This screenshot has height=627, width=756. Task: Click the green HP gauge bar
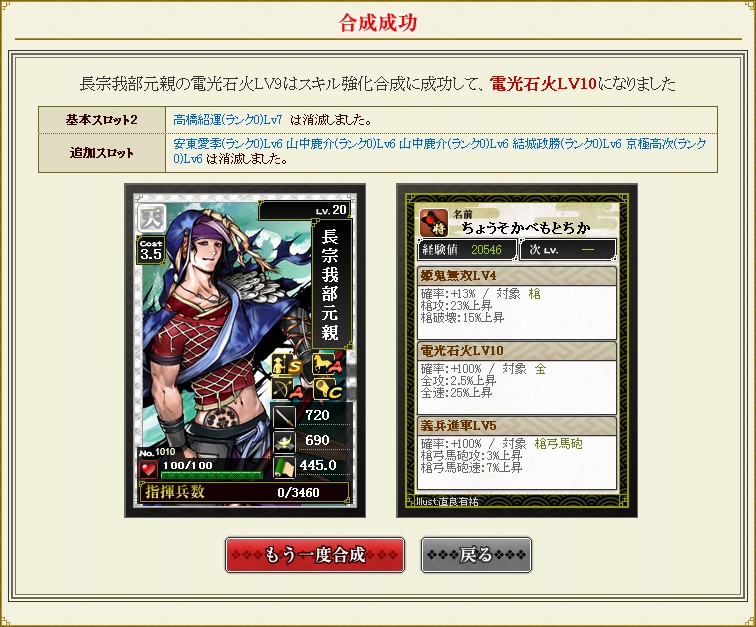pyautogui.click(x=212, y=475)
